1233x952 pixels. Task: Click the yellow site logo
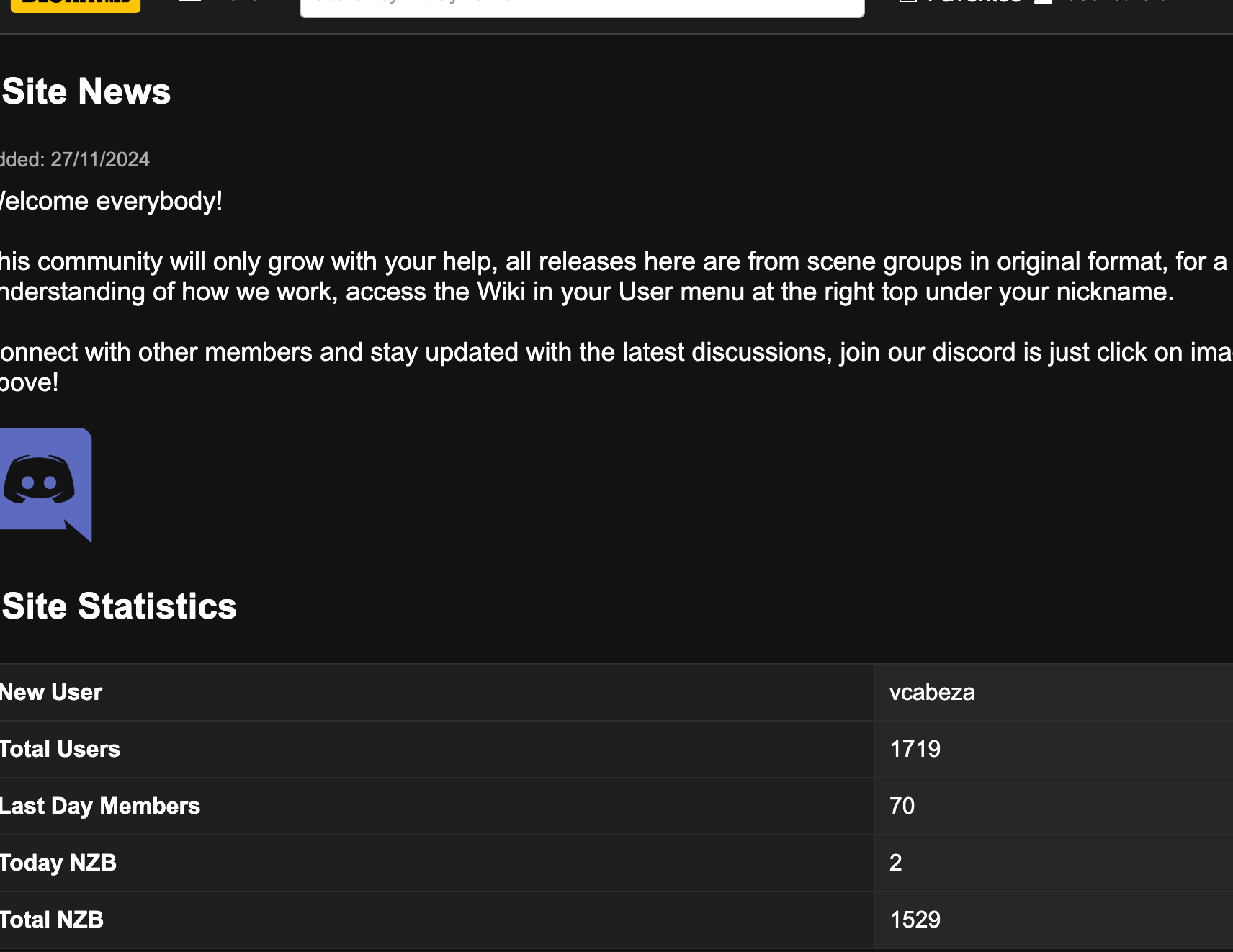(75, 4)
